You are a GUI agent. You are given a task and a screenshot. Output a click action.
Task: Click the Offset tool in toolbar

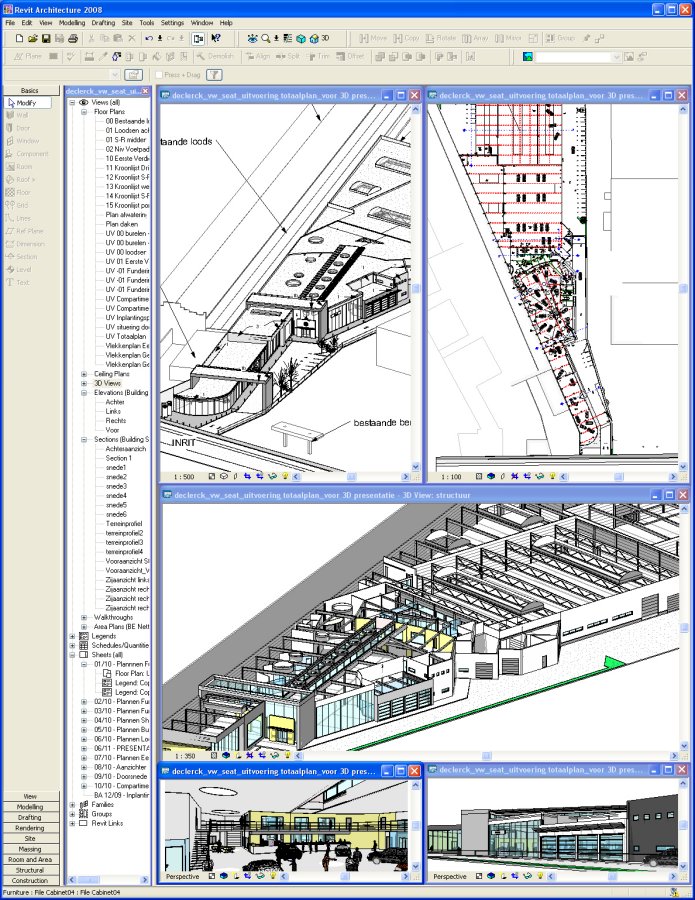pos(350,56)
